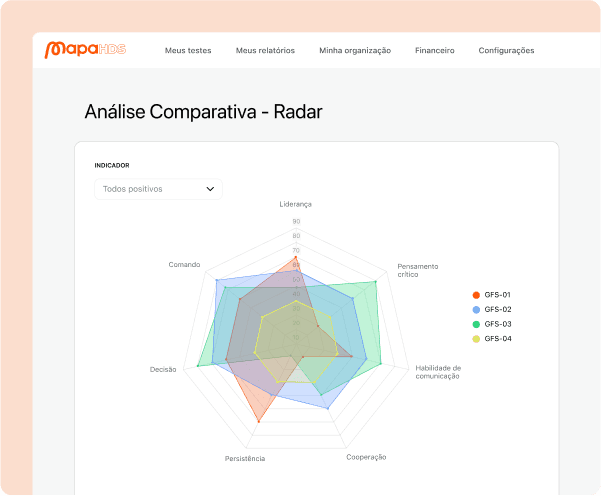This screenshot has width=601, height=496.
Task: Toggle GFS-01 series in legend
Action: (497, 295)
